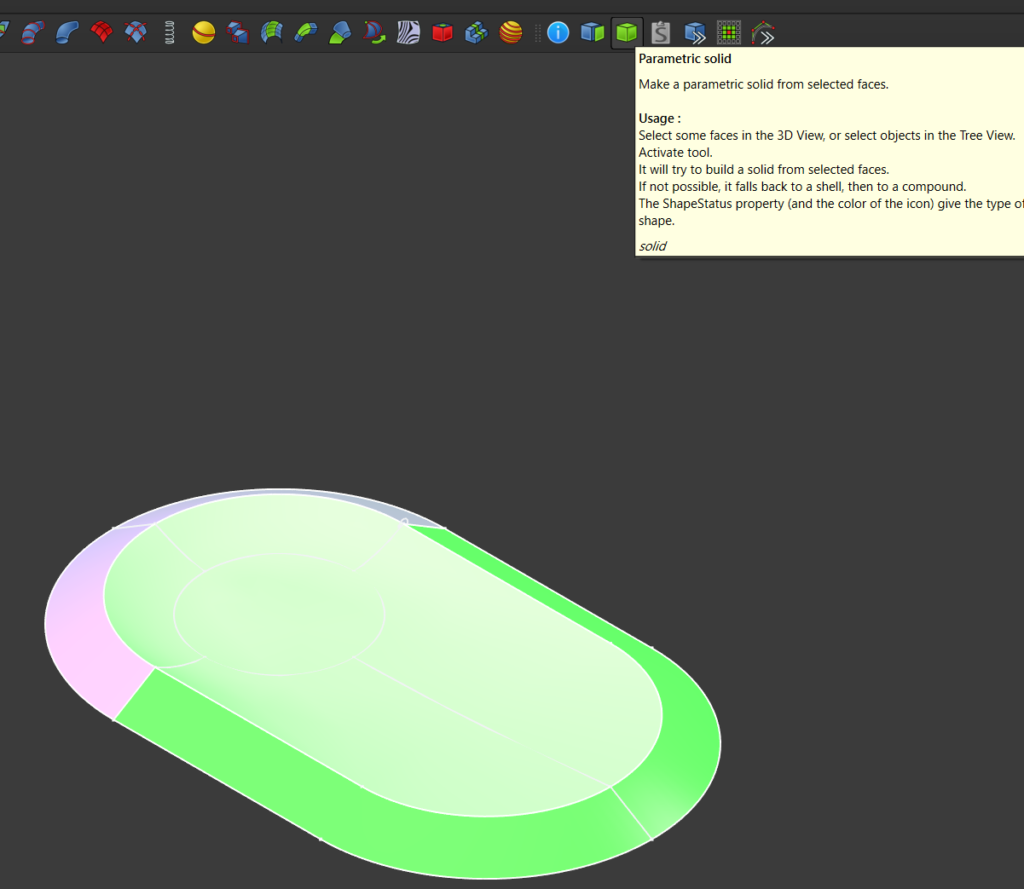Screen dimensions: 1024x889
Task: Click the blue surface with red X marks
Action: tap(136, 33)
